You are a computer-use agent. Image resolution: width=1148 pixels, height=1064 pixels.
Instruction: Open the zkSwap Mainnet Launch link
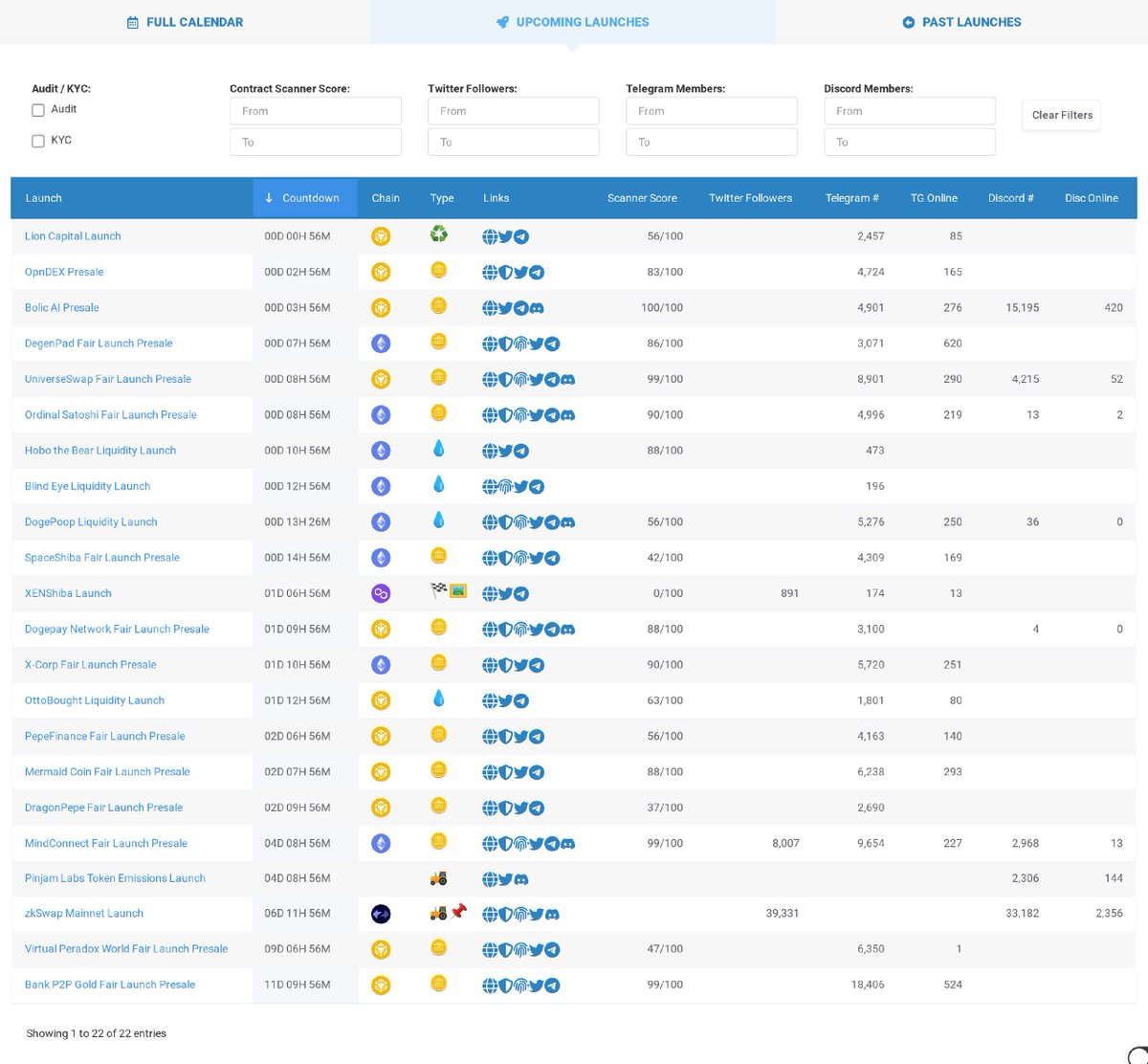pyautogui.click(x=84, y=914)
